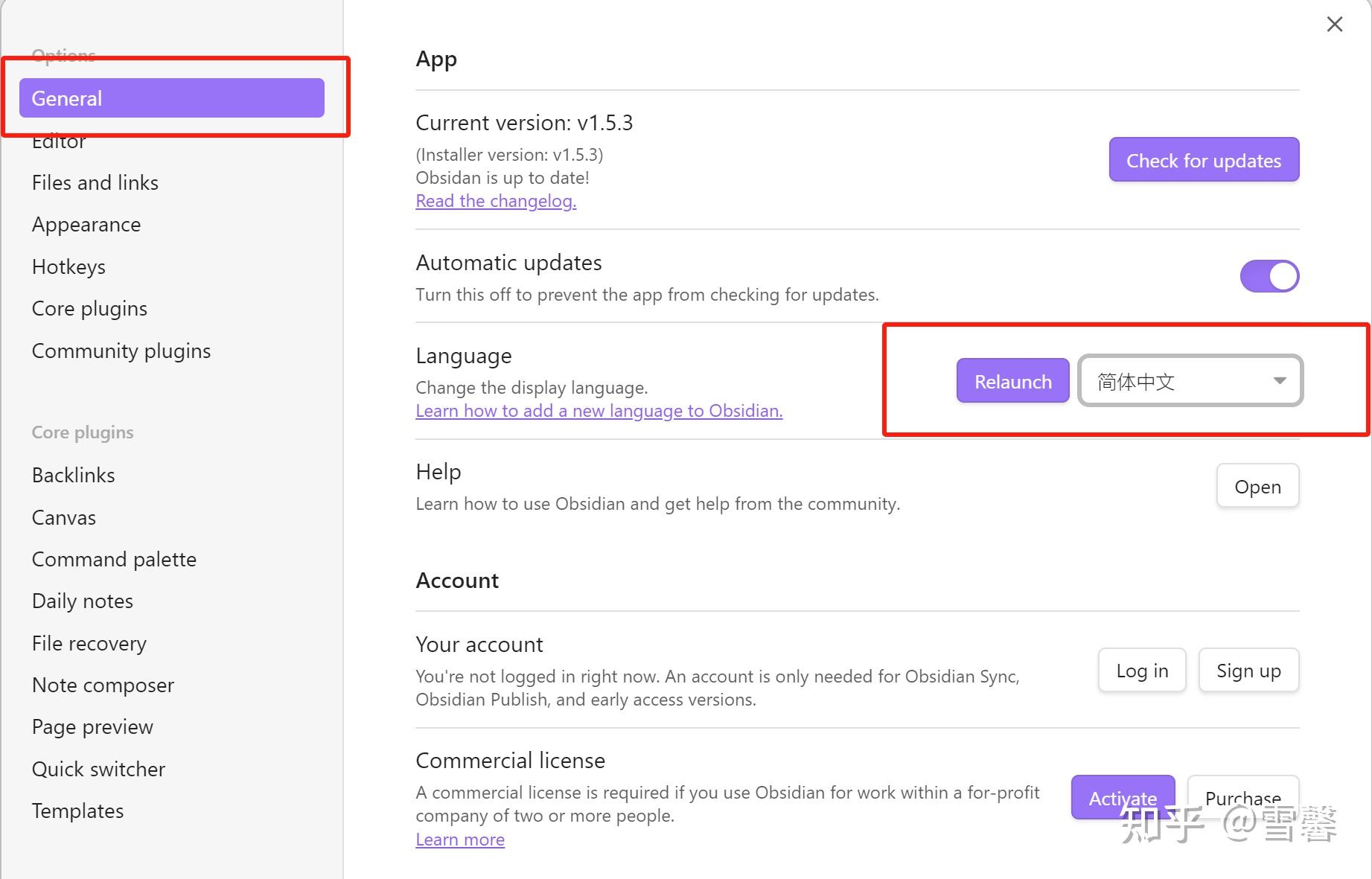Open Canvas plugin settings
The height and width of the screenshot is (879, 1372).
[64, 517]
